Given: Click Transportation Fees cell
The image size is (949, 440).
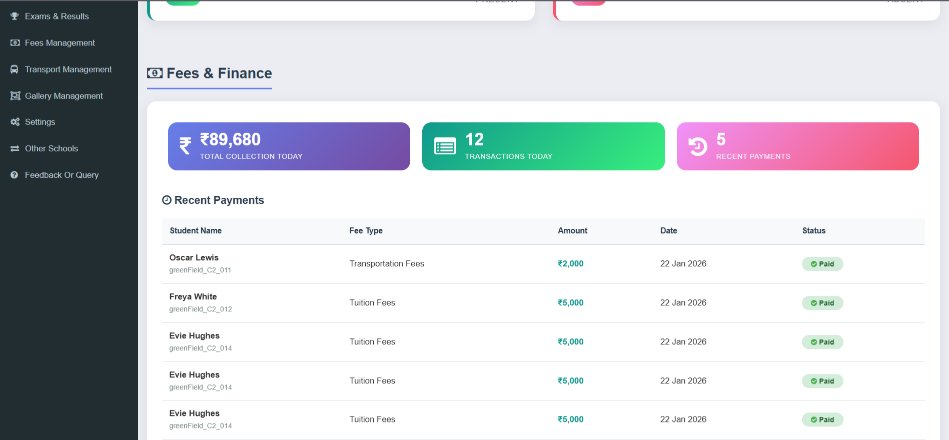Looking at the screenshot, I should point(387,263).
